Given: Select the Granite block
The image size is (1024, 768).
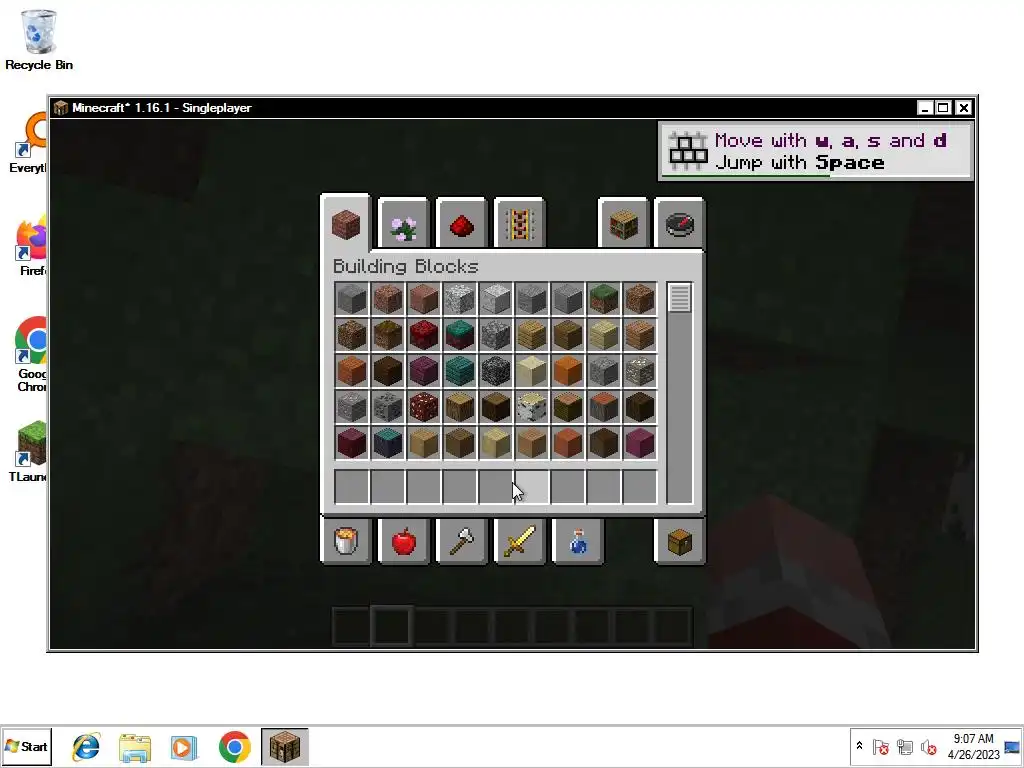Looking at the screenshot, I should [388, 299].
